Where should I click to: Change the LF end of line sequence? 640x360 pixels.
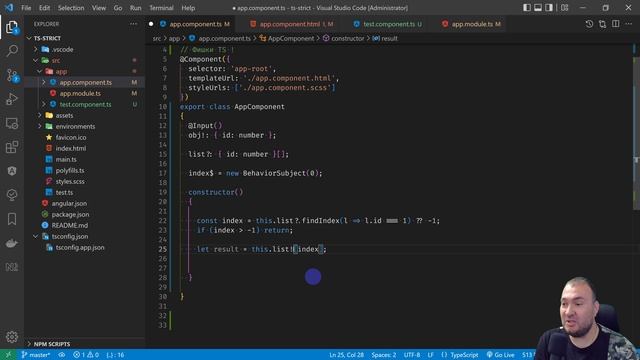click(x=431, y=355)
